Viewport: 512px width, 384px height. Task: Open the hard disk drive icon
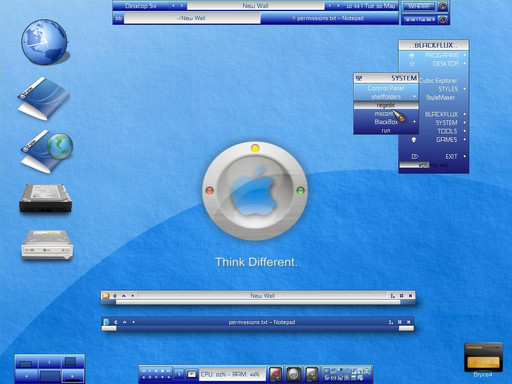[x=45, y=198]
